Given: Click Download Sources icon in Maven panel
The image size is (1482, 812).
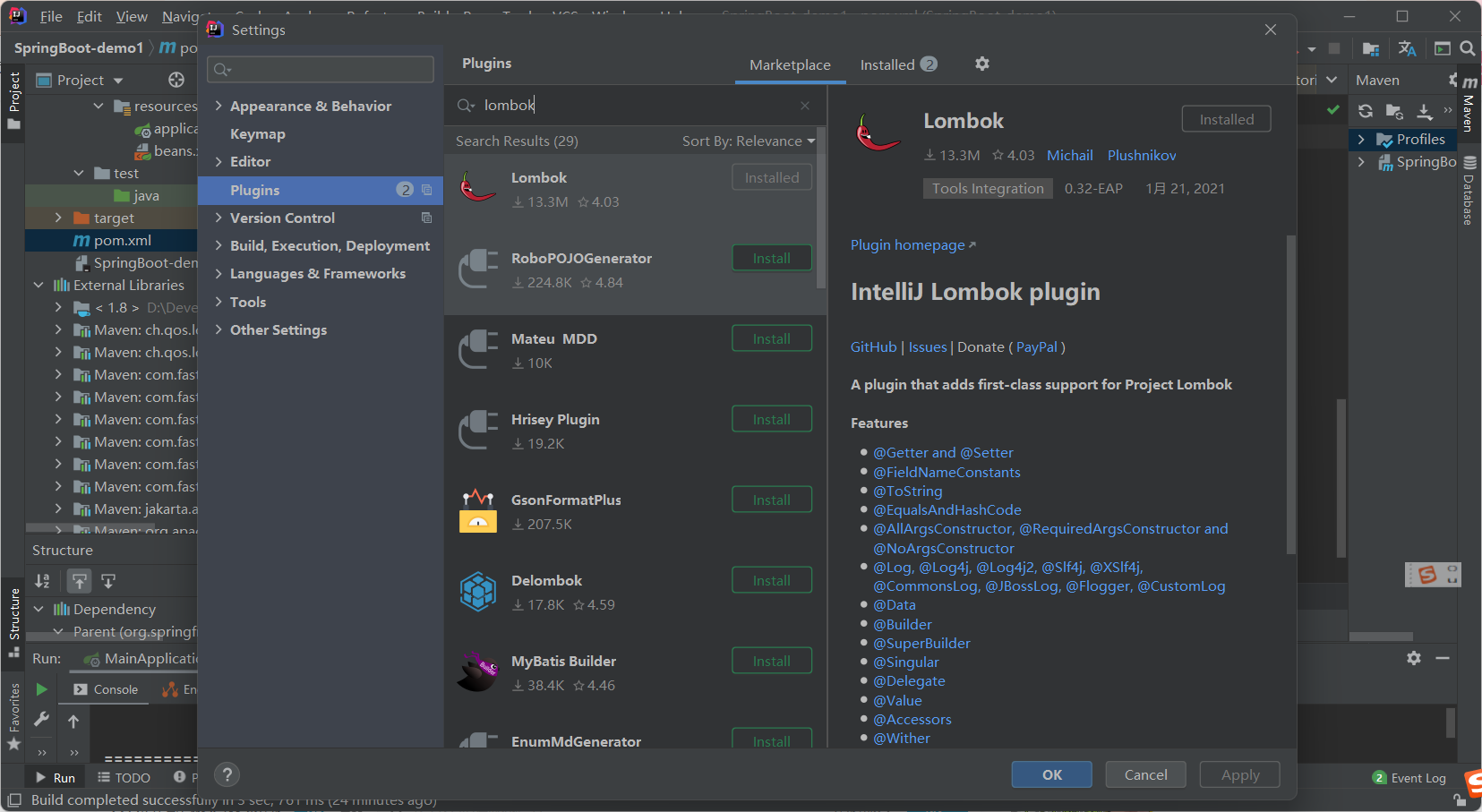Looking at the screenshot, I should [1425, 111].
